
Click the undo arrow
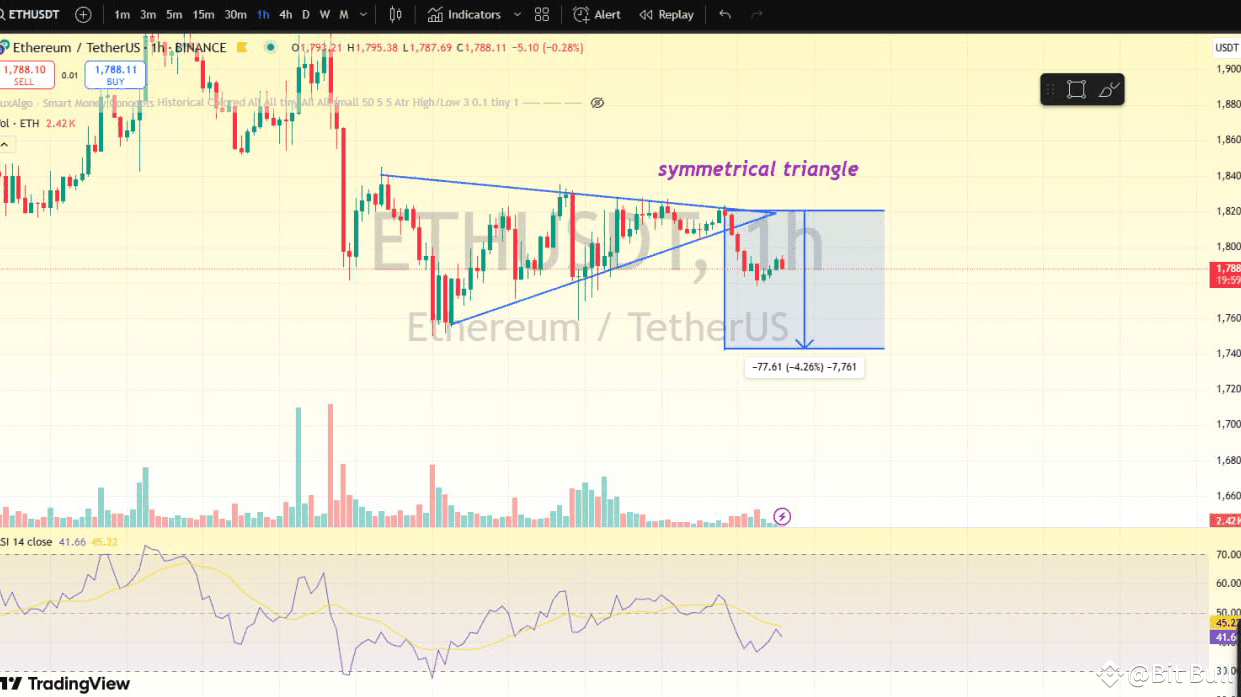pyautogui.click(x=725, y=14)
